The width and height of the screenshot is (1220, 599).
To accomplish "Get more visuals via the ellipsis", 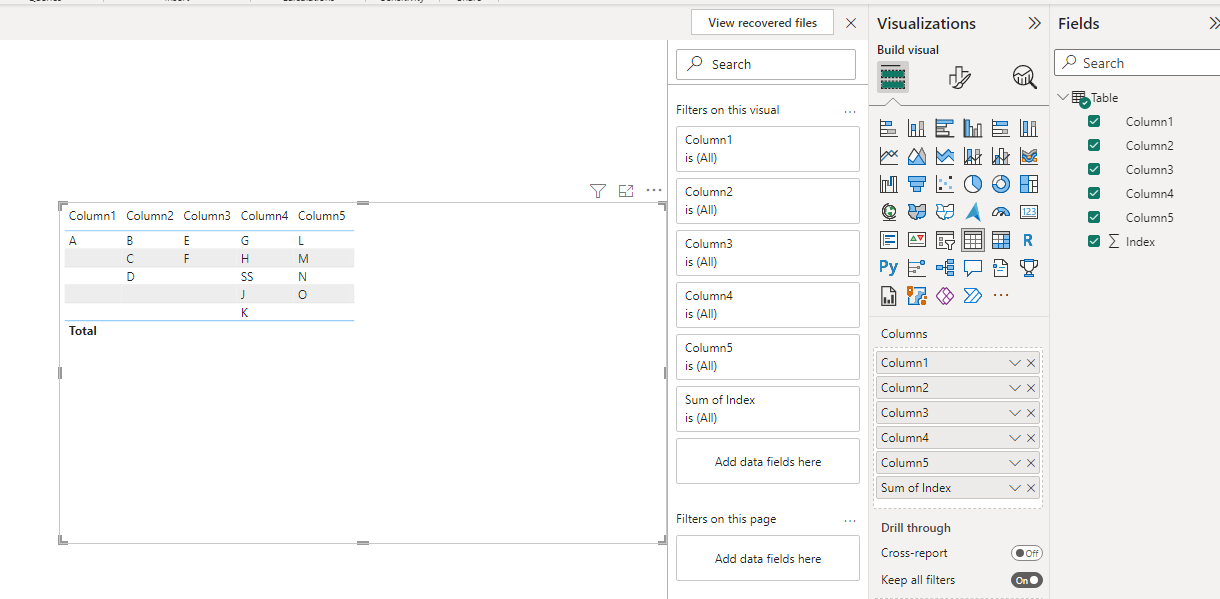I will (1001, 296).
